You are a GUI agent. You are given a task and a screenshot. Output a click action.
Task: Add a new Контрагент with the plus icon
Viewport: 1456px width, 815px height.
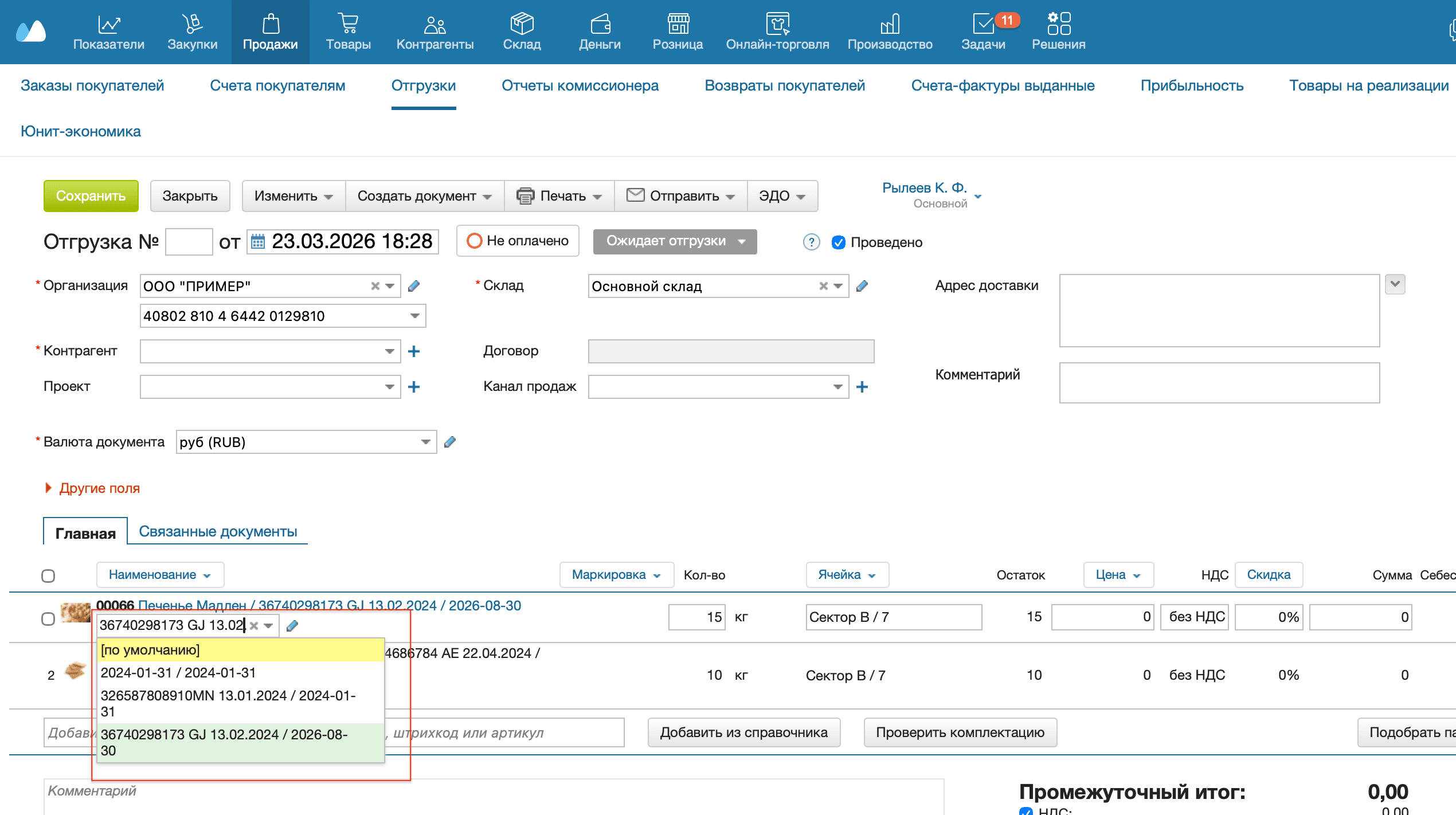tap(414, 351)
